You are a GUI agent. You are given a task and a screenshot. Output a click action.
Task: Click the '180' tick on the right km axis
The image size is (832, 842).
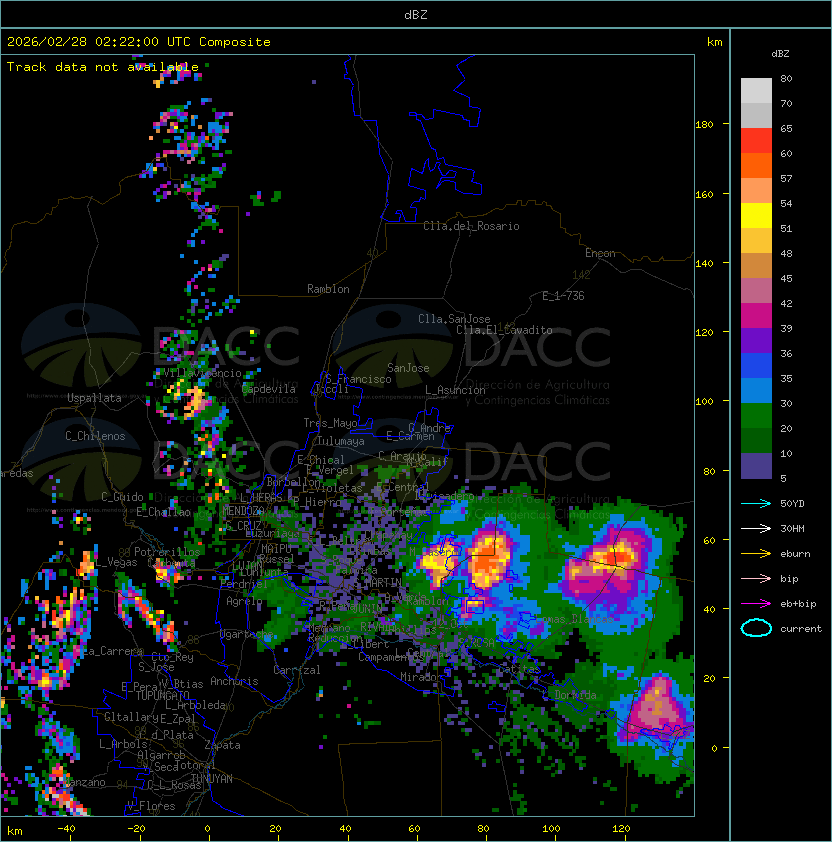tap(704, 125)
